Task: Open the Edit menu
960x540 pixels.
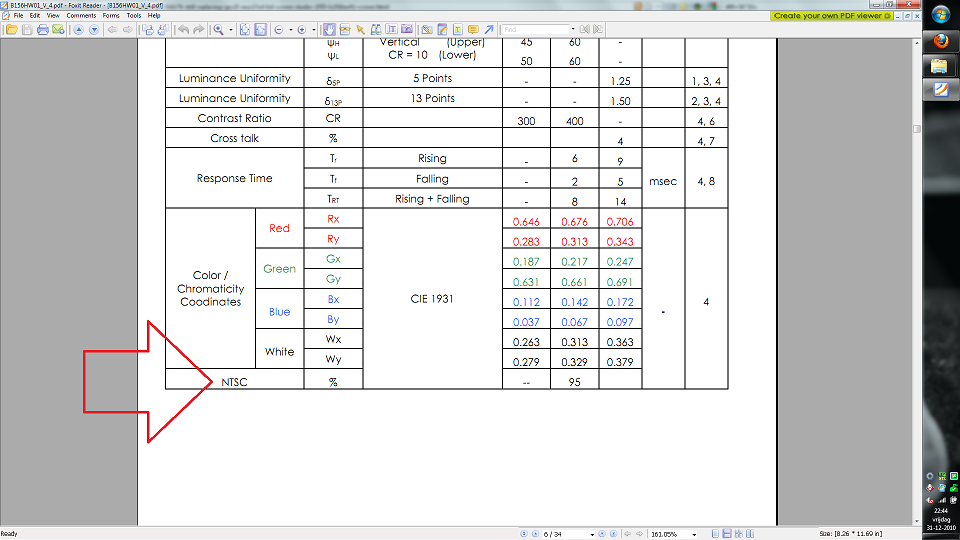Action: pyautogui.click(x=35, y=16)
